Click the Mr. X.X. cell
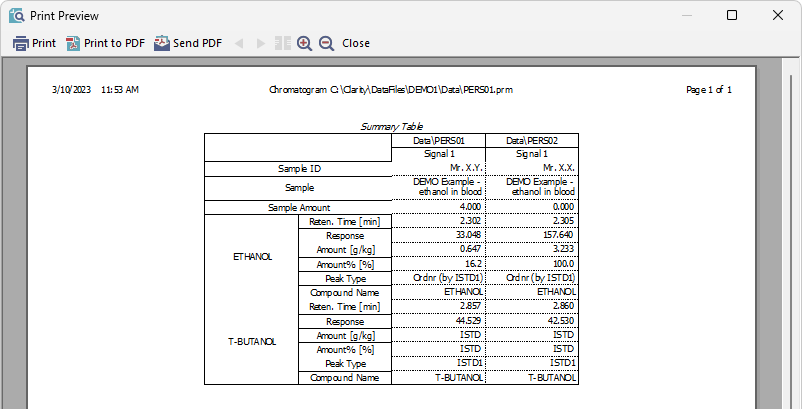Image resolution: width=802 pixels, height=409 pixels. (x=559, y=168)
